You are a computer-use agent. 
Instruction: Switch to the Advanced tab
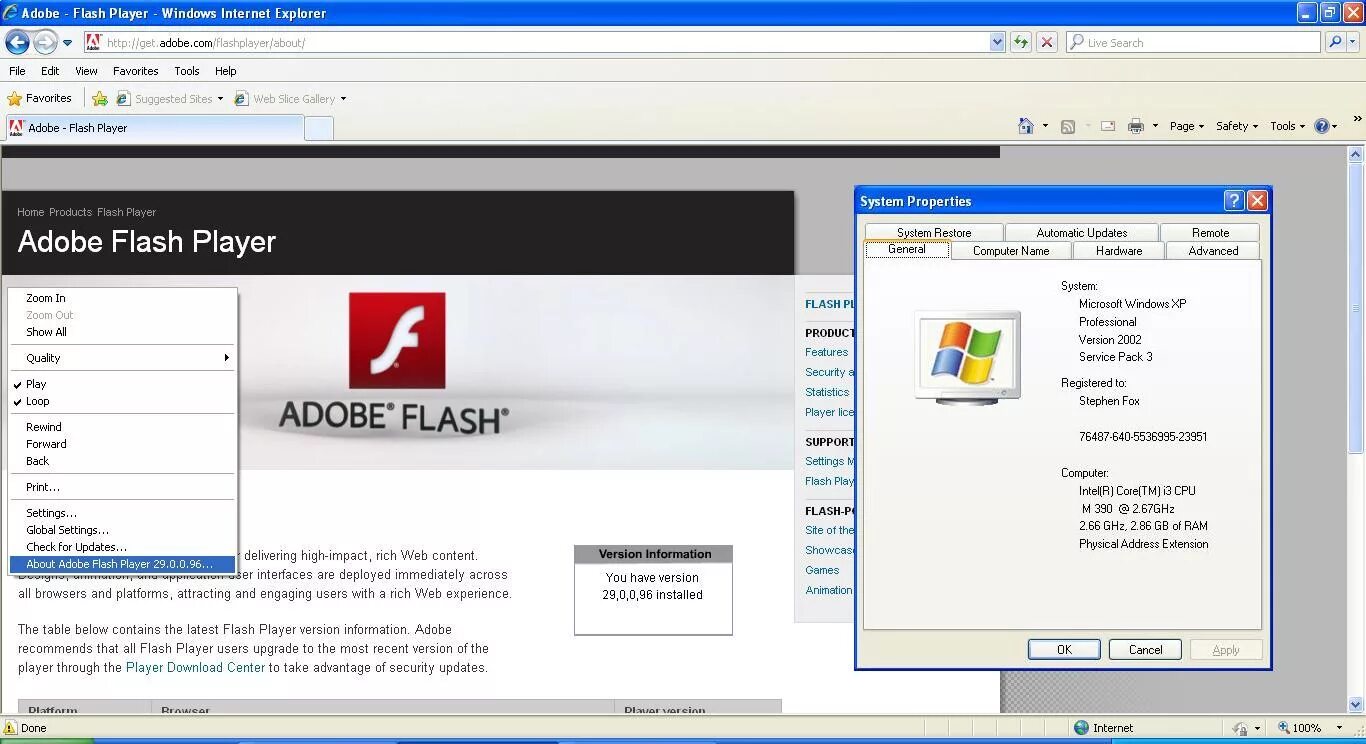(x=1213, y=251)
